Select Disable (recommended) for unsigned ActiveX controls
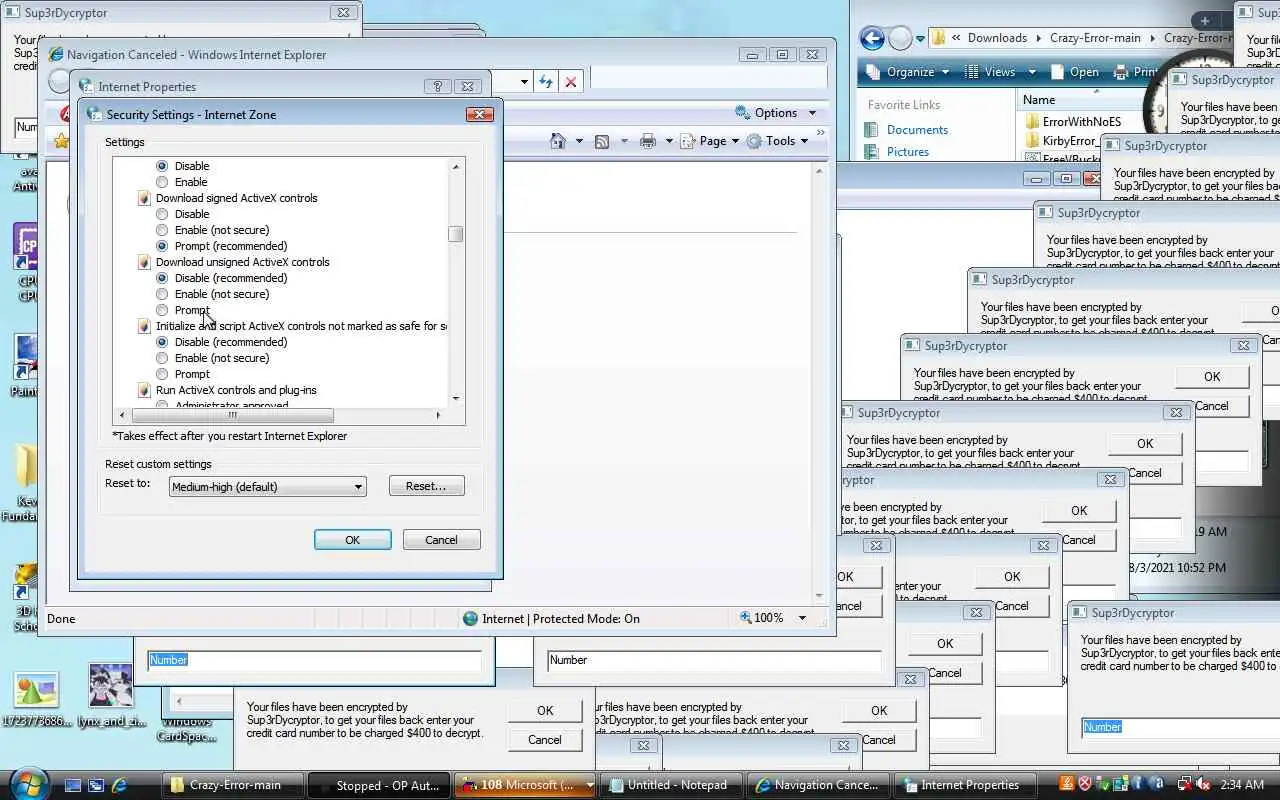Screen dimensions: 1280x800 [162, 278]
